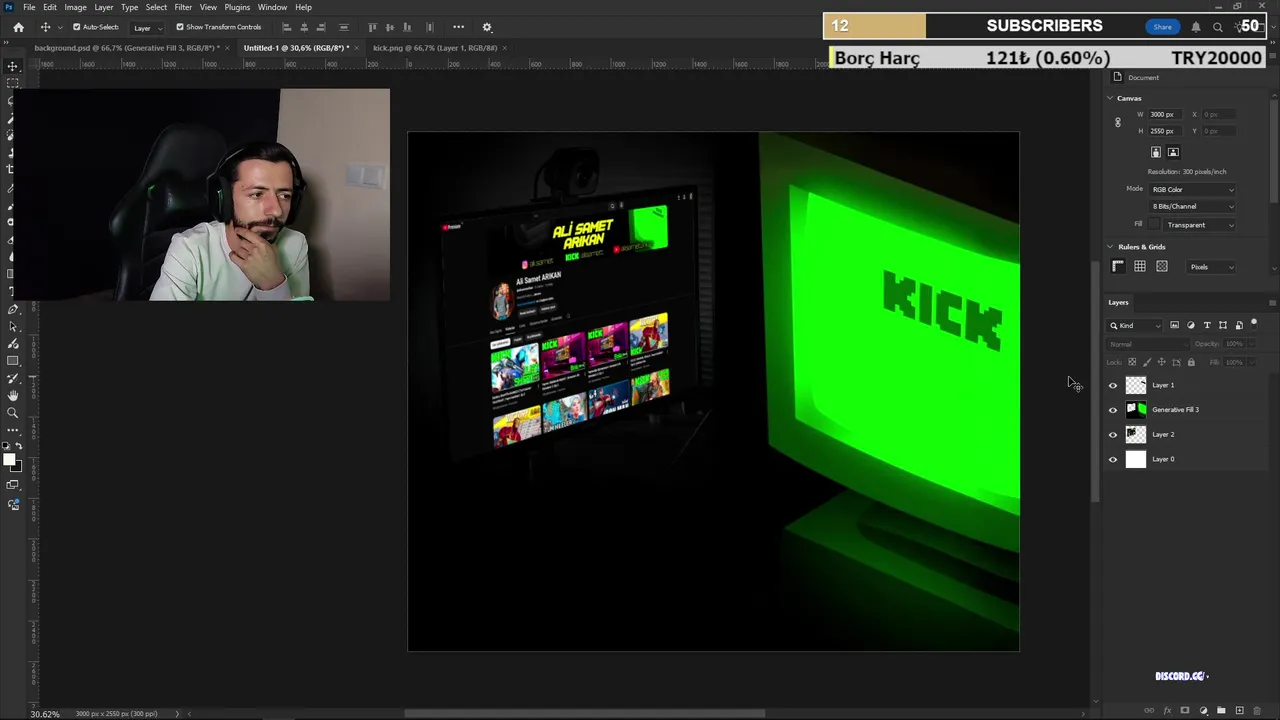Screen dimensions: 1280x720
Task: Toggle the grid icon in Rulers & Grids
Action: (1140, 267)
